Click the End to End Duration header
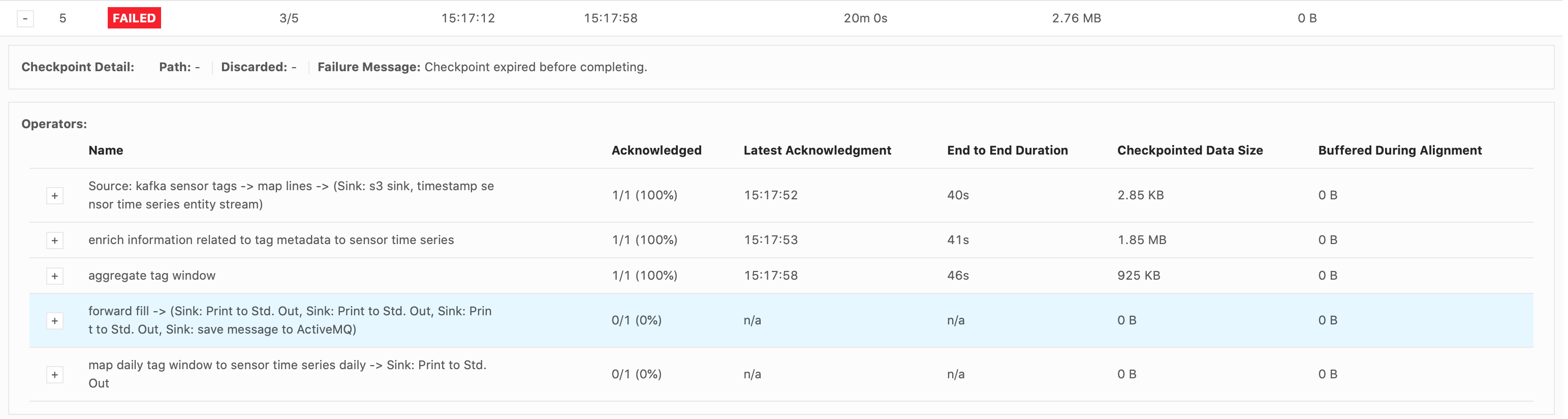This screenshot has height=419, width=1568. point(1007,151)
